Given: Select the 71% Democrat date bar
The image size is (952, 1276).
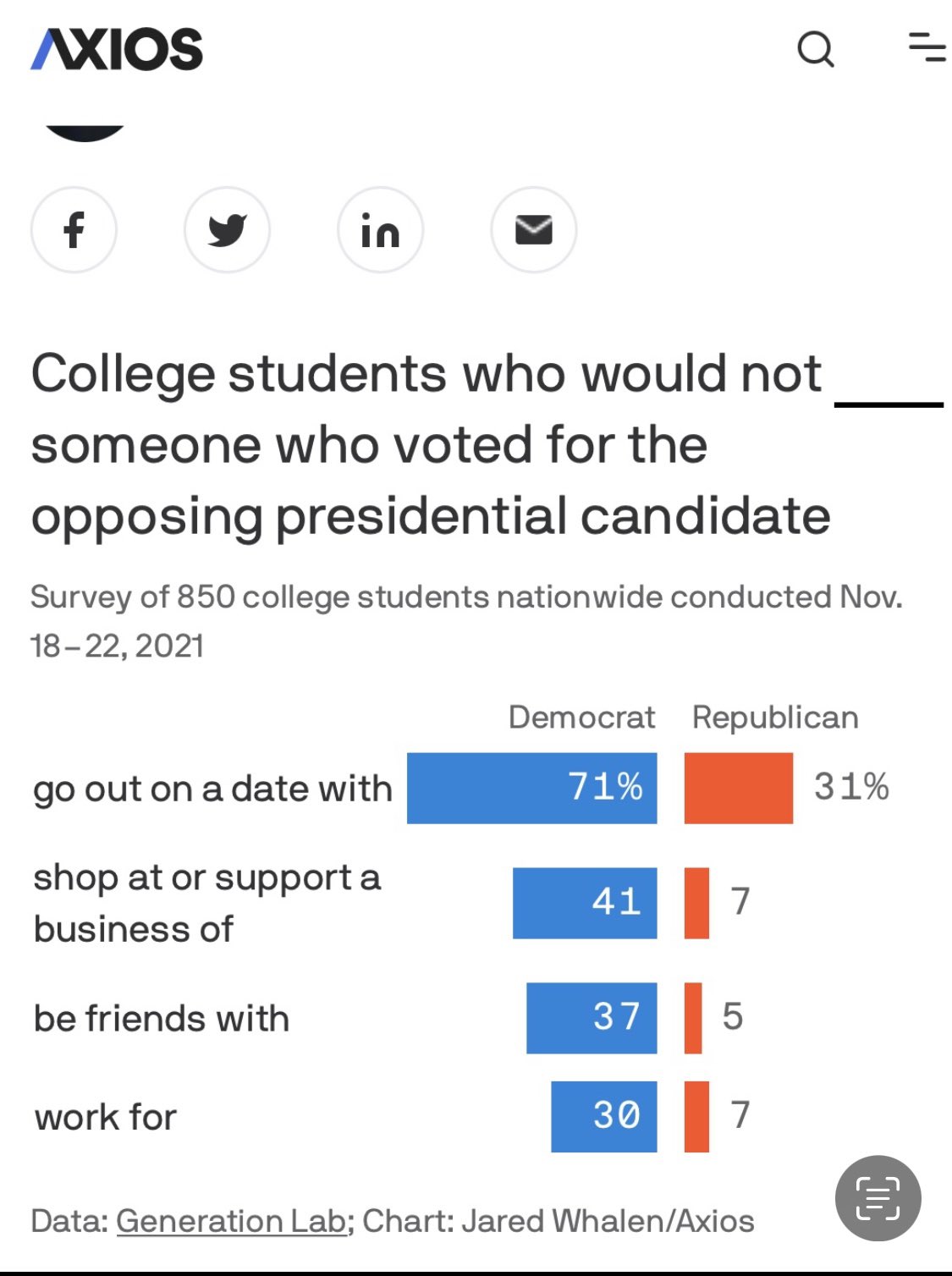Looking at the screenshot, I should (532, 788).
